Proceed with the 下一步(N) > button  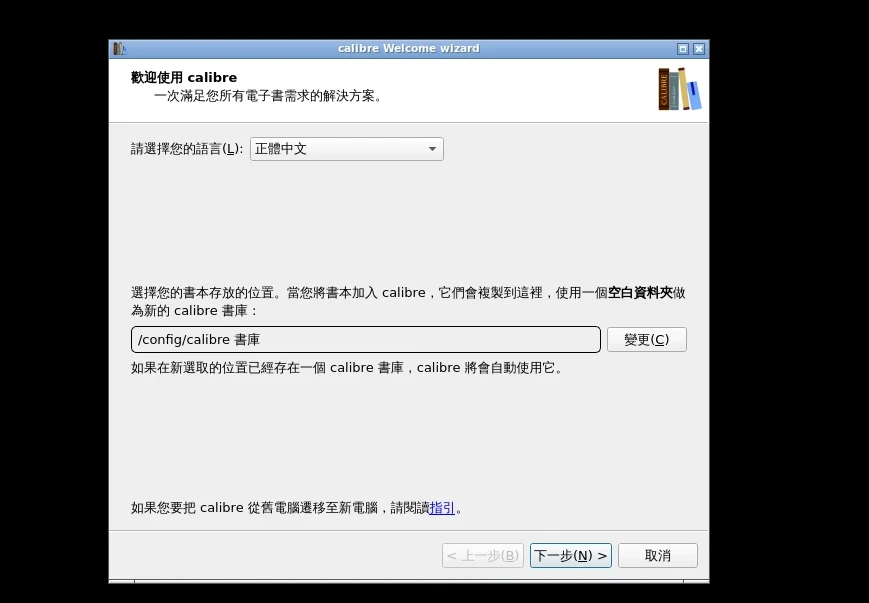click(x=570, y=555)
